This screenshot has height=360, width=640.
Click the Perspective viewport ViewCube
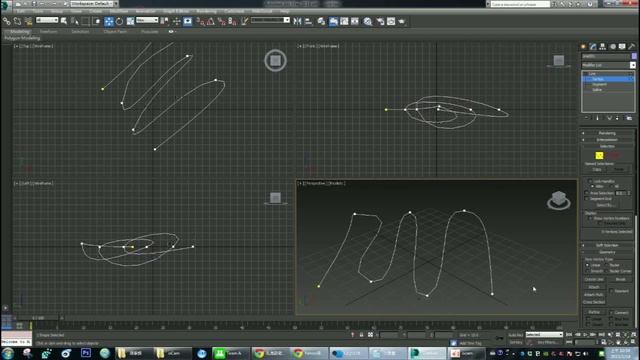pos(558,200)
